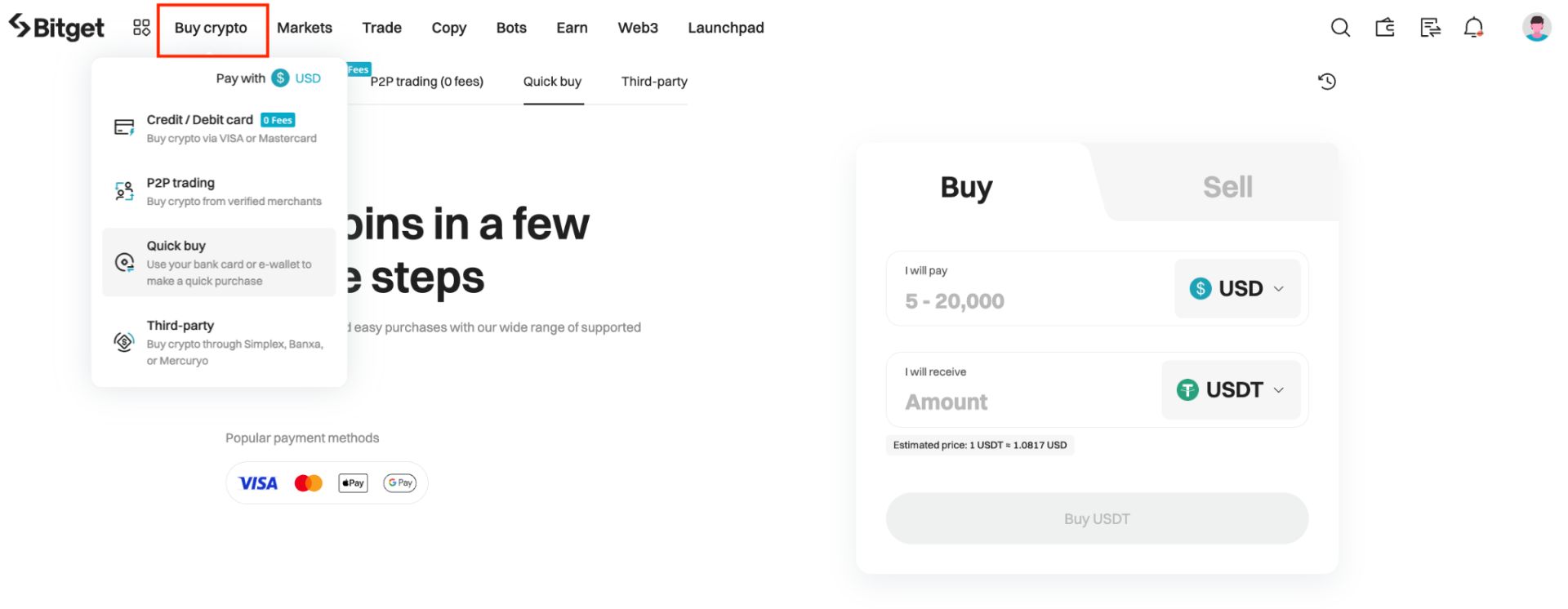Open the user profile avatar

point(1536,27)
